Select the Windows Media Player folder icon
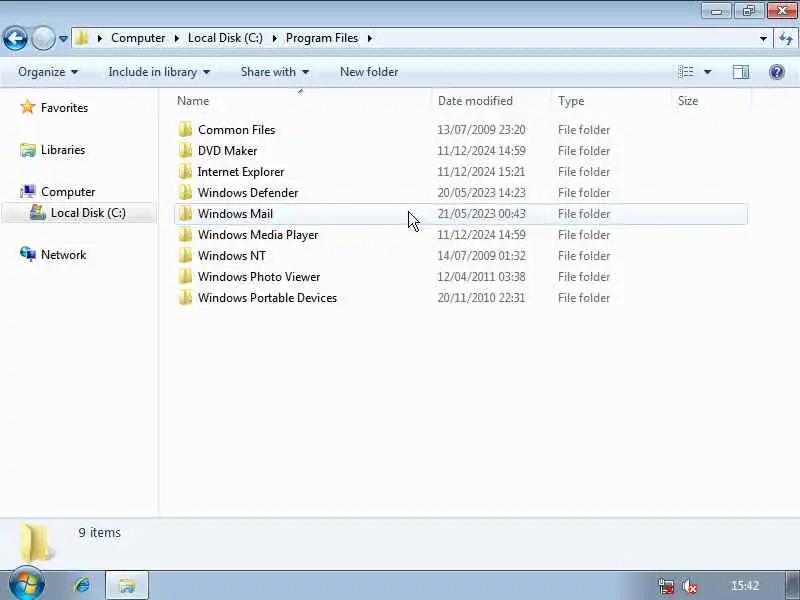Viewport: 800px width, 600px height. coord(185,234)
